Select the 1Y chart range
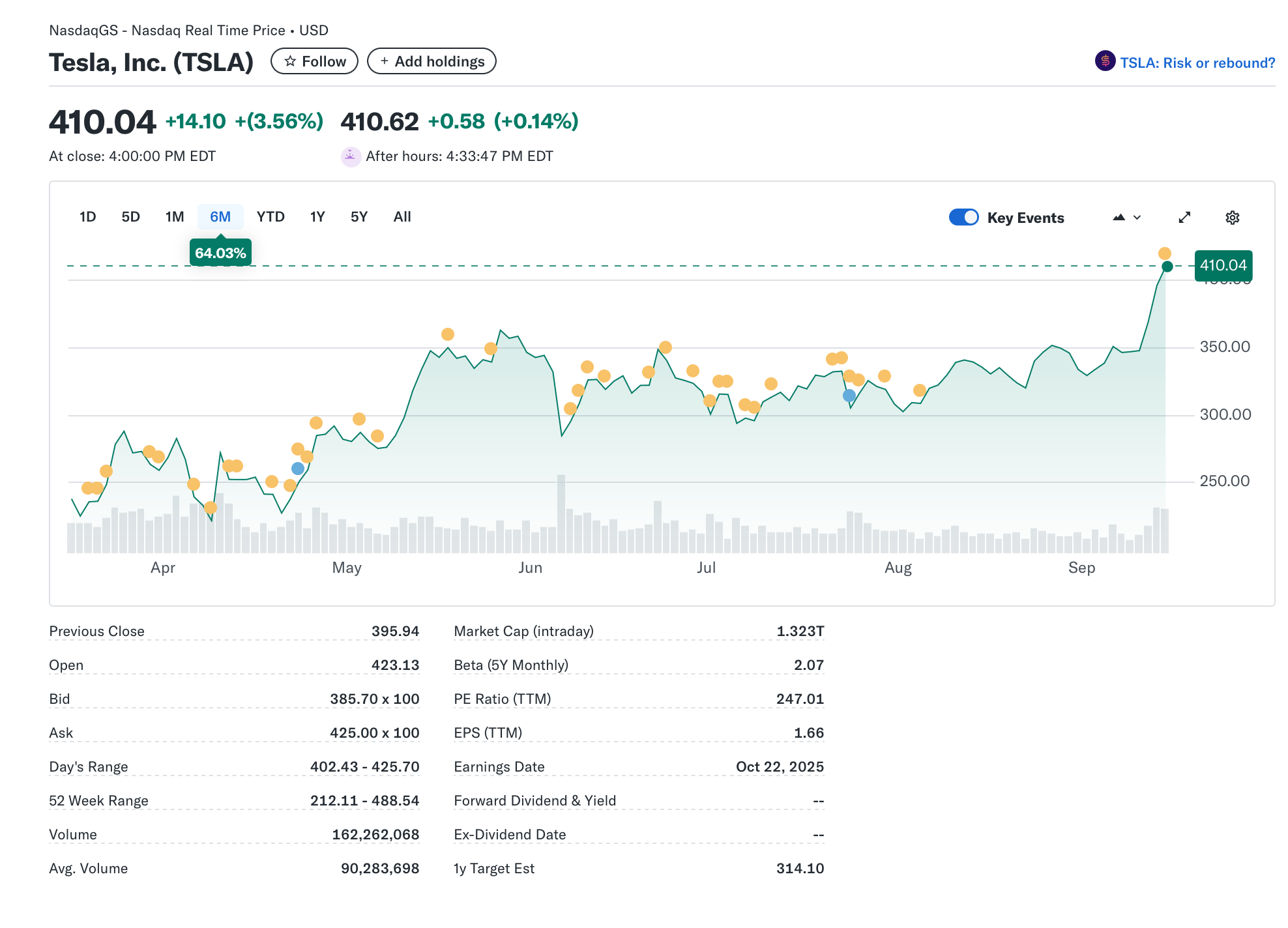Image resolution: width=1288 pixels, height=928 pixels. click(x=317, y=217)
